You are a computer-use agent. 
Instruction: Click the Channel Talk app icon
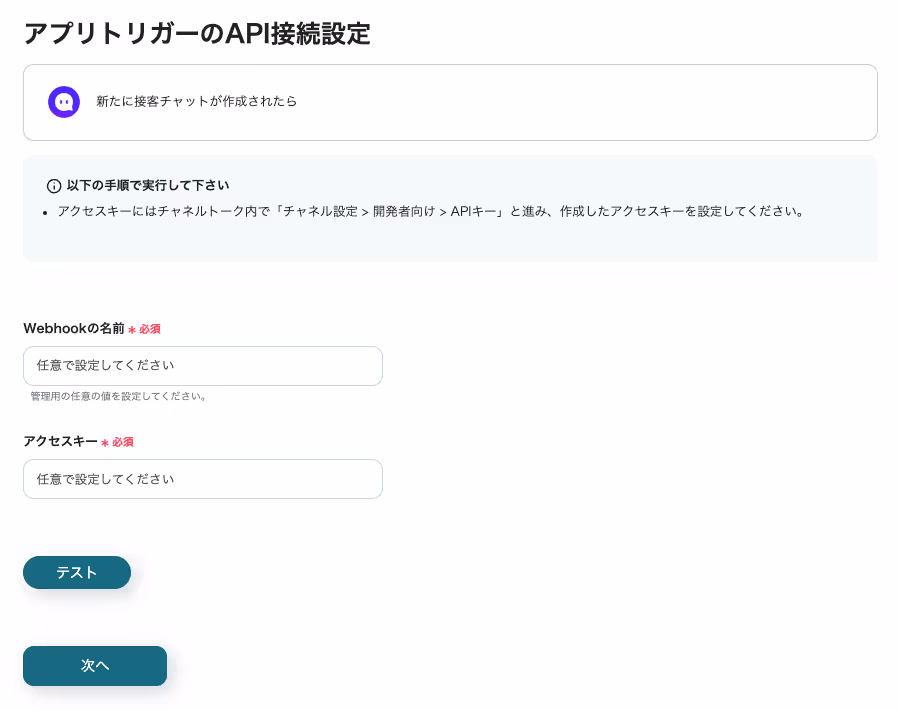tap(64, 102)
